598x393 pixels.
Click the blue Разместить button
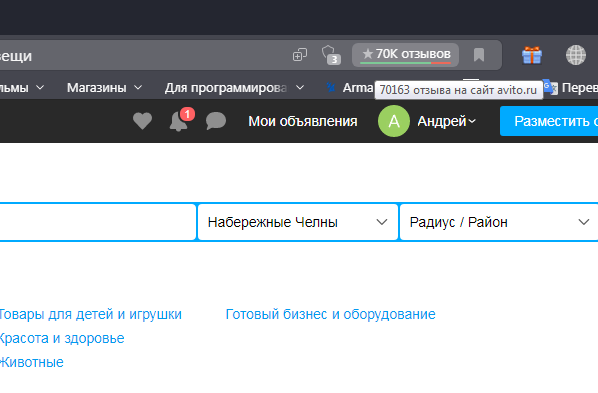click(549, 121)
